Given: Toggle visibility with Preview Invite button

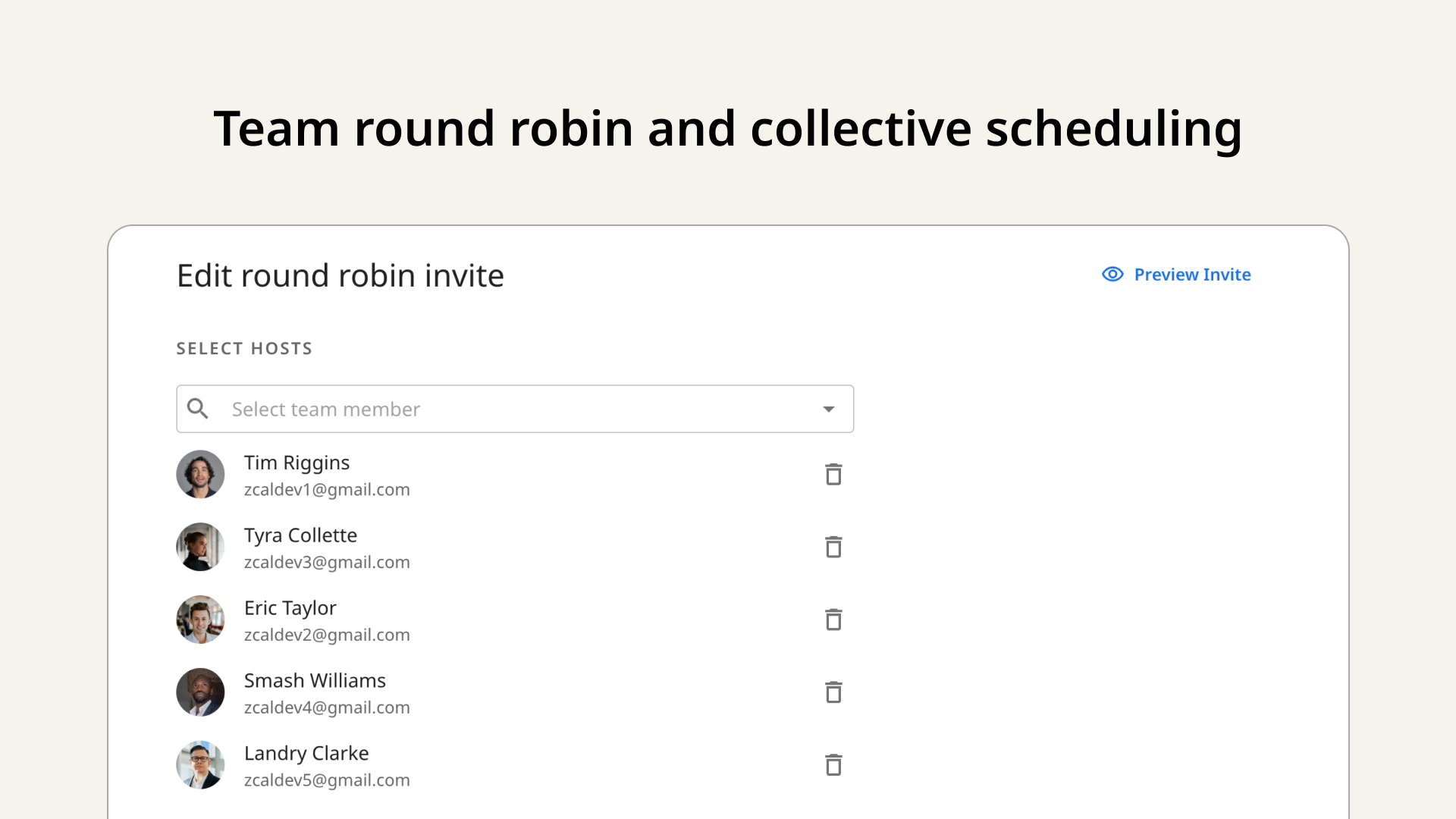Looking at the screenshot, I should (1177, 274).
